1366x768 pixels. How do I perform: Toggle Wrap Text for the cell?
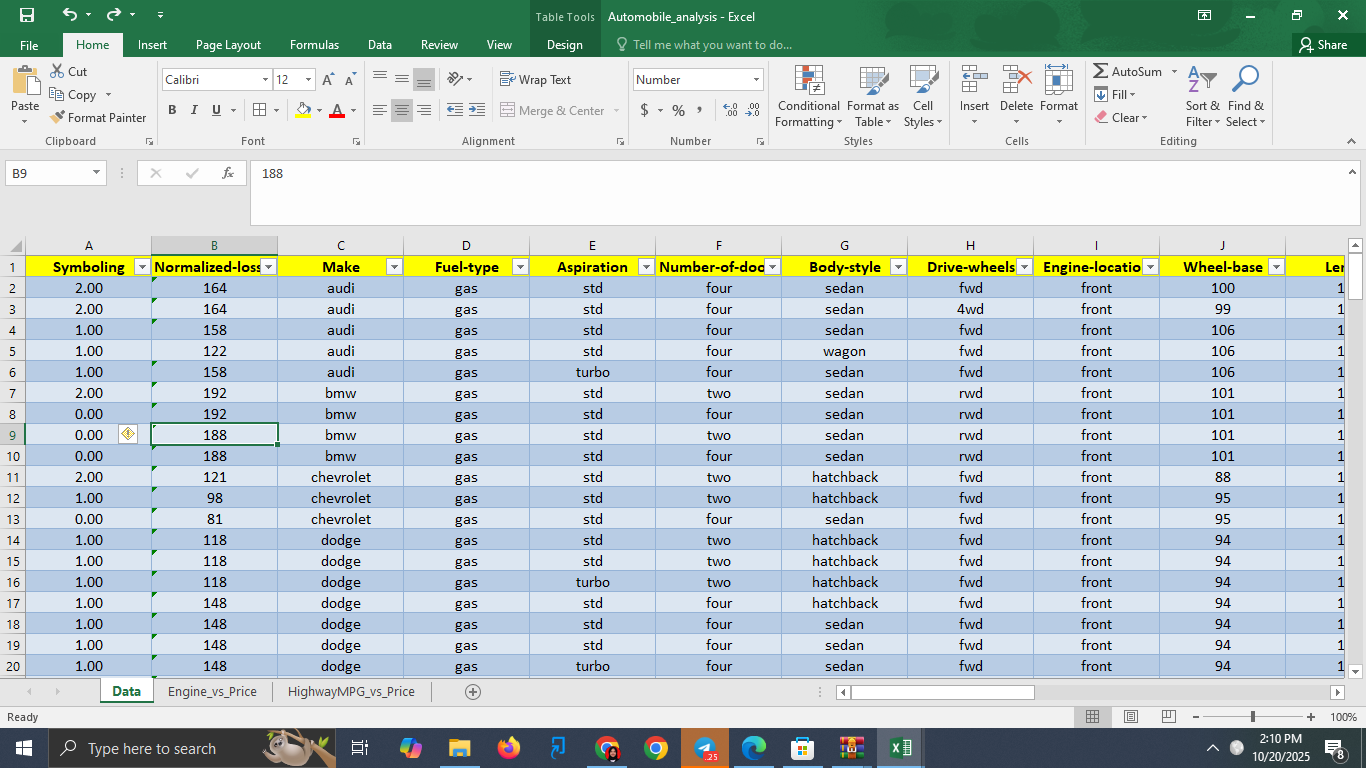(536, 80)
